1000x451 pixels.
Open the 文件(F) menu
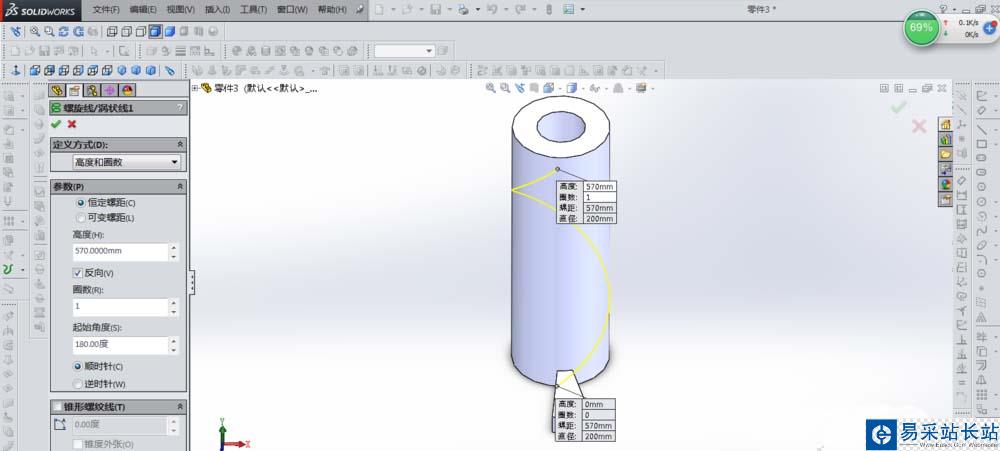pyautogui.click(x=106, y=10)
